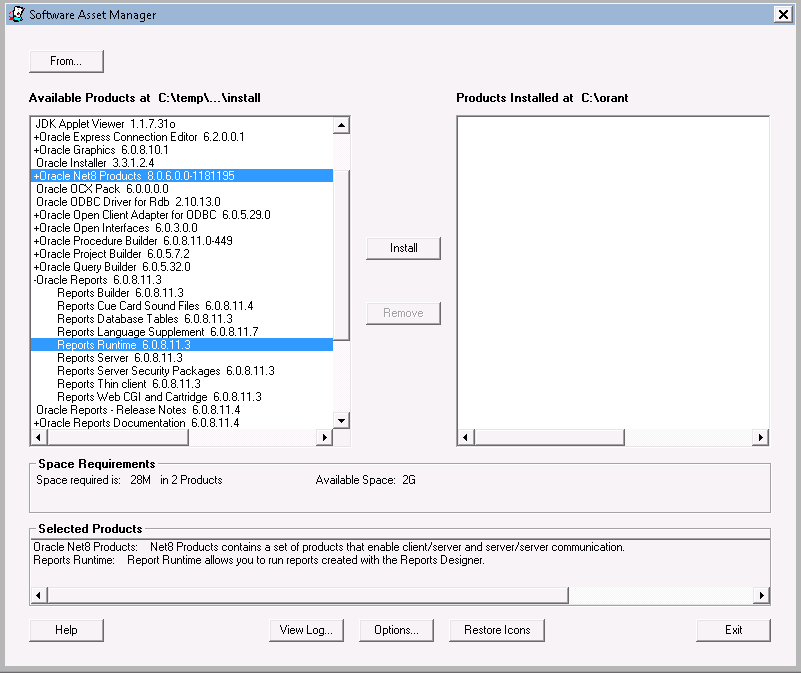Viewport: 801px width, 673px height.
Task: Click Available Products list scroll down arrow
Action: pos(341,421)
